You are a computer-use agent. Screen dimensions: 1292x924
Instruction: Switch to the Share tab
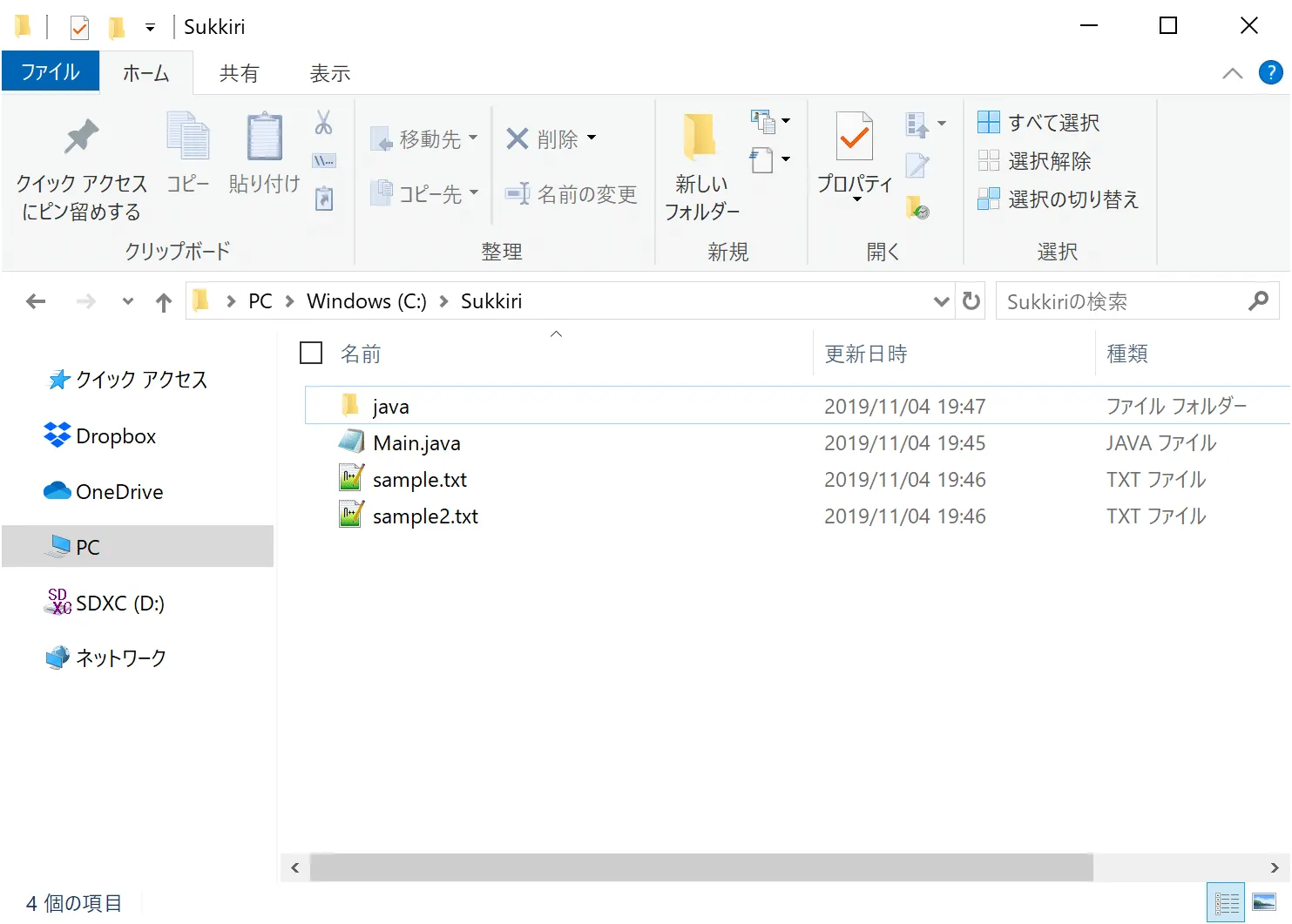click(x=239, y=73)
